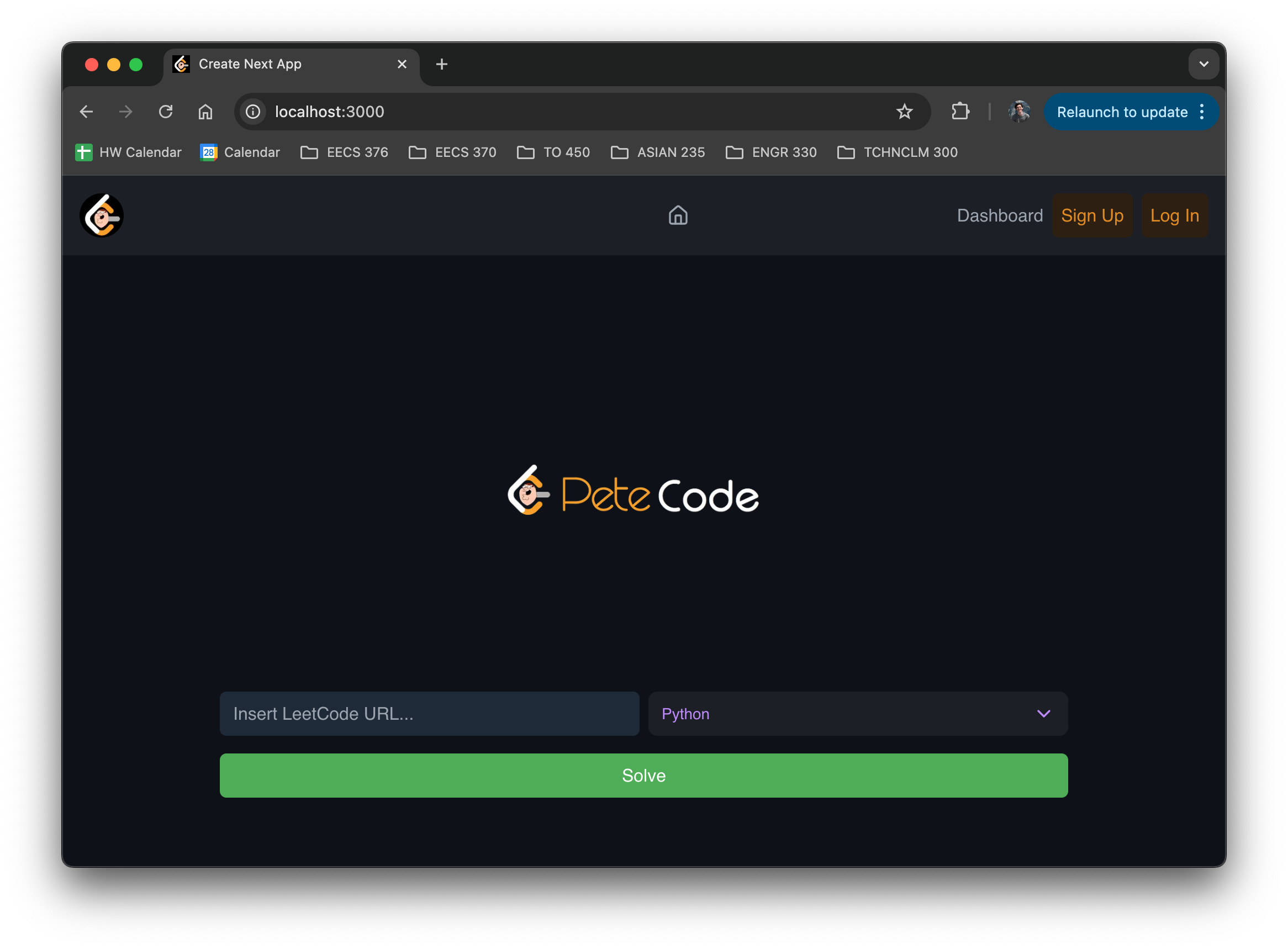Open the Chrome profile avatar
1288x949 pixels.
point(1018,112)
